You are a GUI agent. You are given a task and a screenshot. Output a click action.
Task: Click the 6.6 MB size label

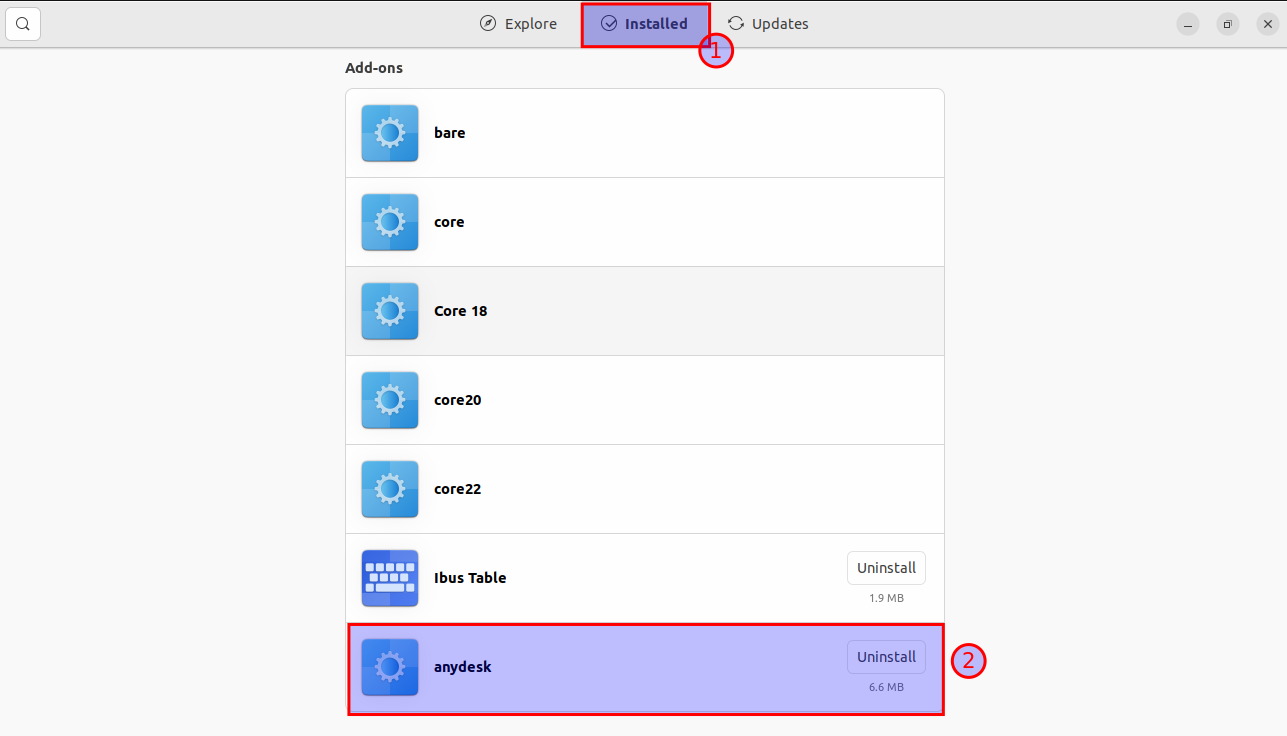[886, 687]
